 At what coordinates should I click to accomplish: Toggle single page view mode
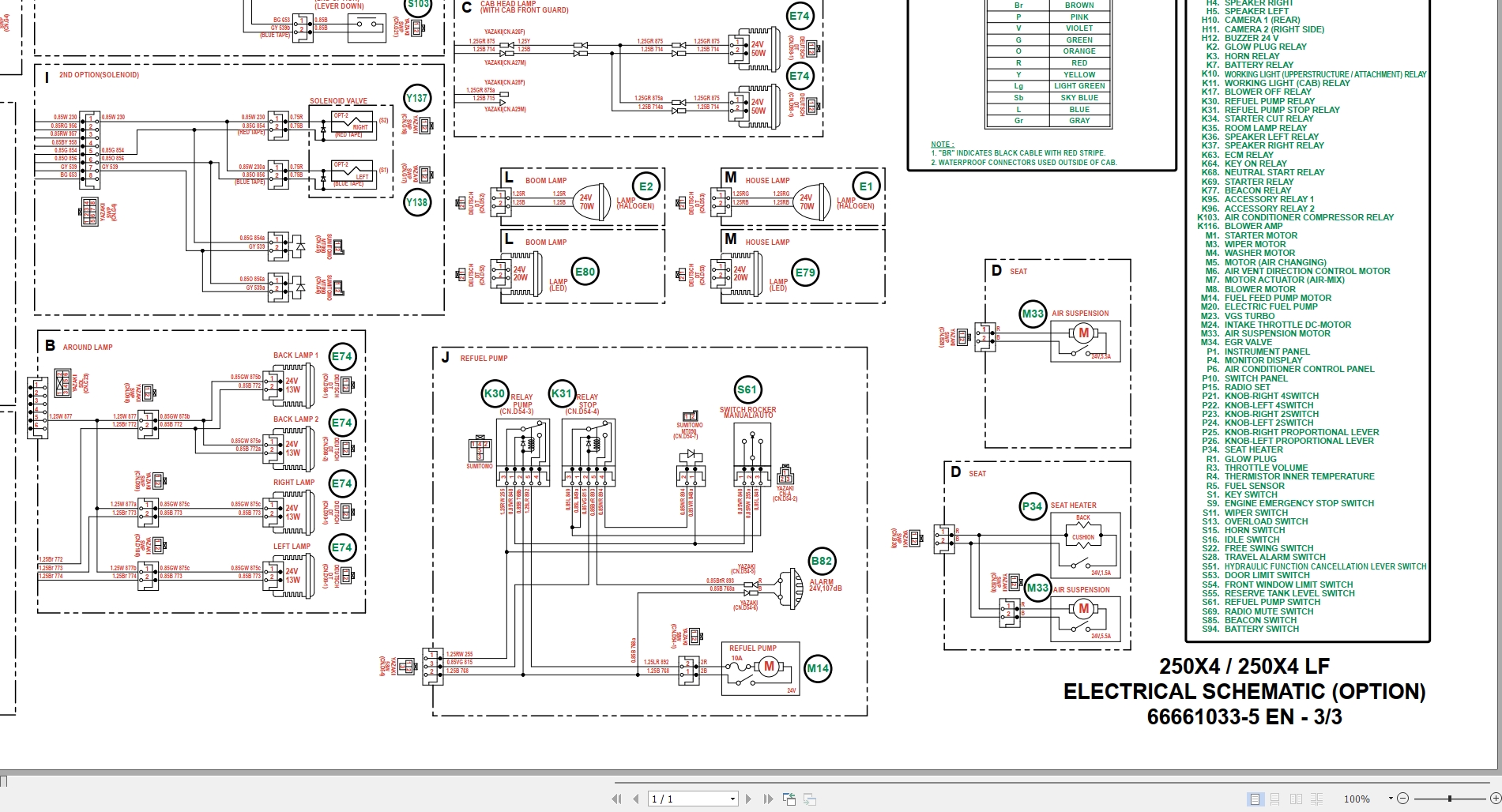pyautogui.click(x=1255, y=799)
